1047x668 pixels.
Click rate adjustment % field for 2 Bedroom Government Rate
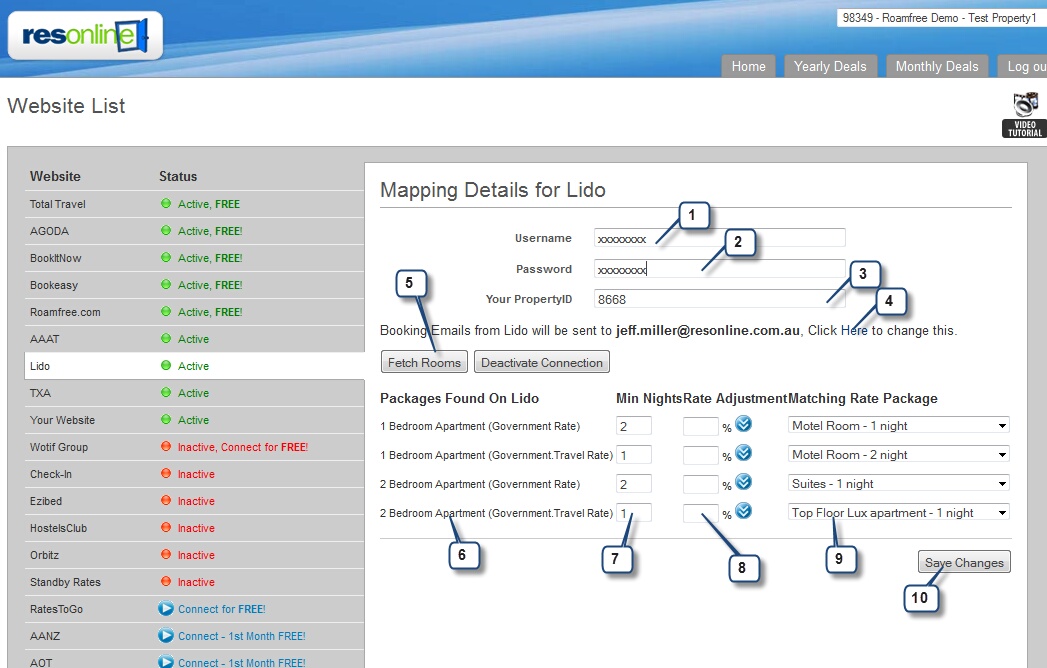(x=700, y=484)
